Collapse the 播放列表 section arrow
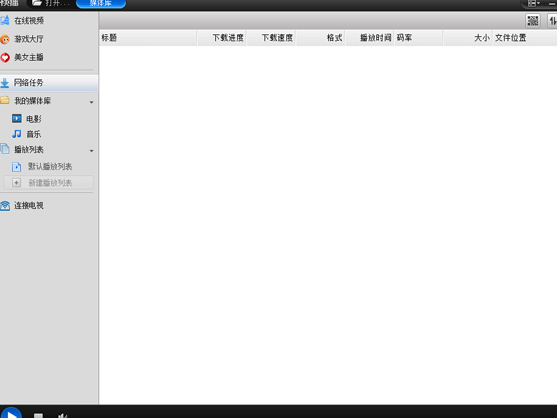Screen dimensions: 557x418 pyautogui.click(x=91, y=151)
